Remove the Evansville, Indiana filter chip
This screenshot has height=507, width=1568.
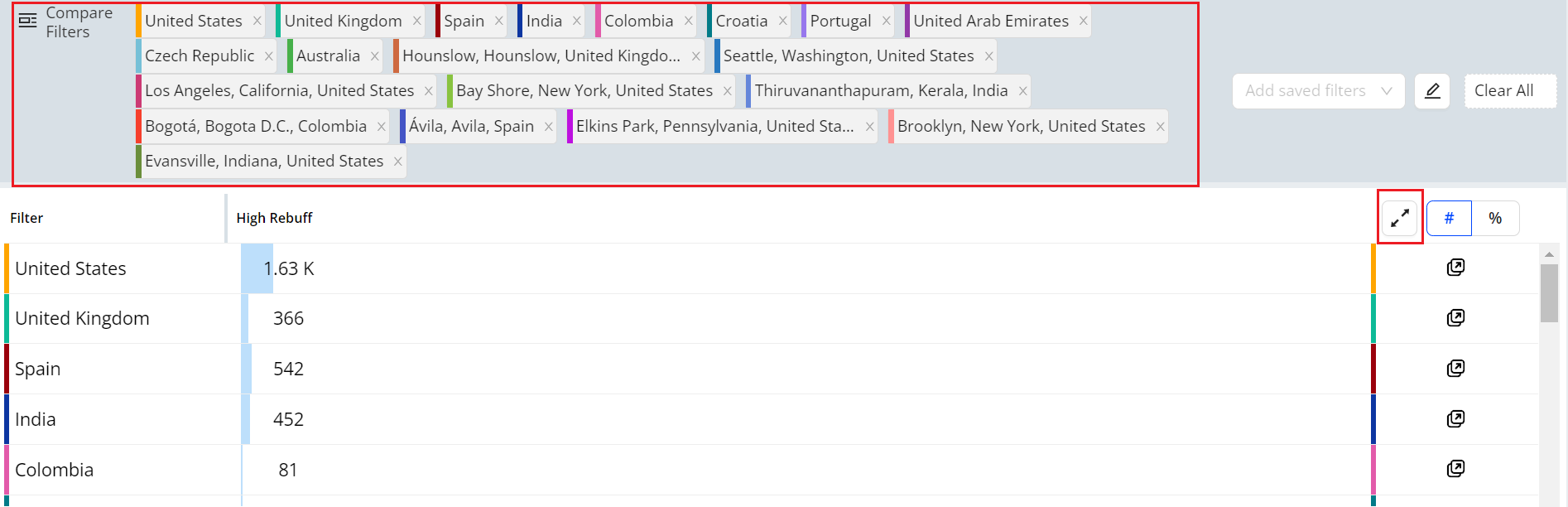click(x=398, y=162)
